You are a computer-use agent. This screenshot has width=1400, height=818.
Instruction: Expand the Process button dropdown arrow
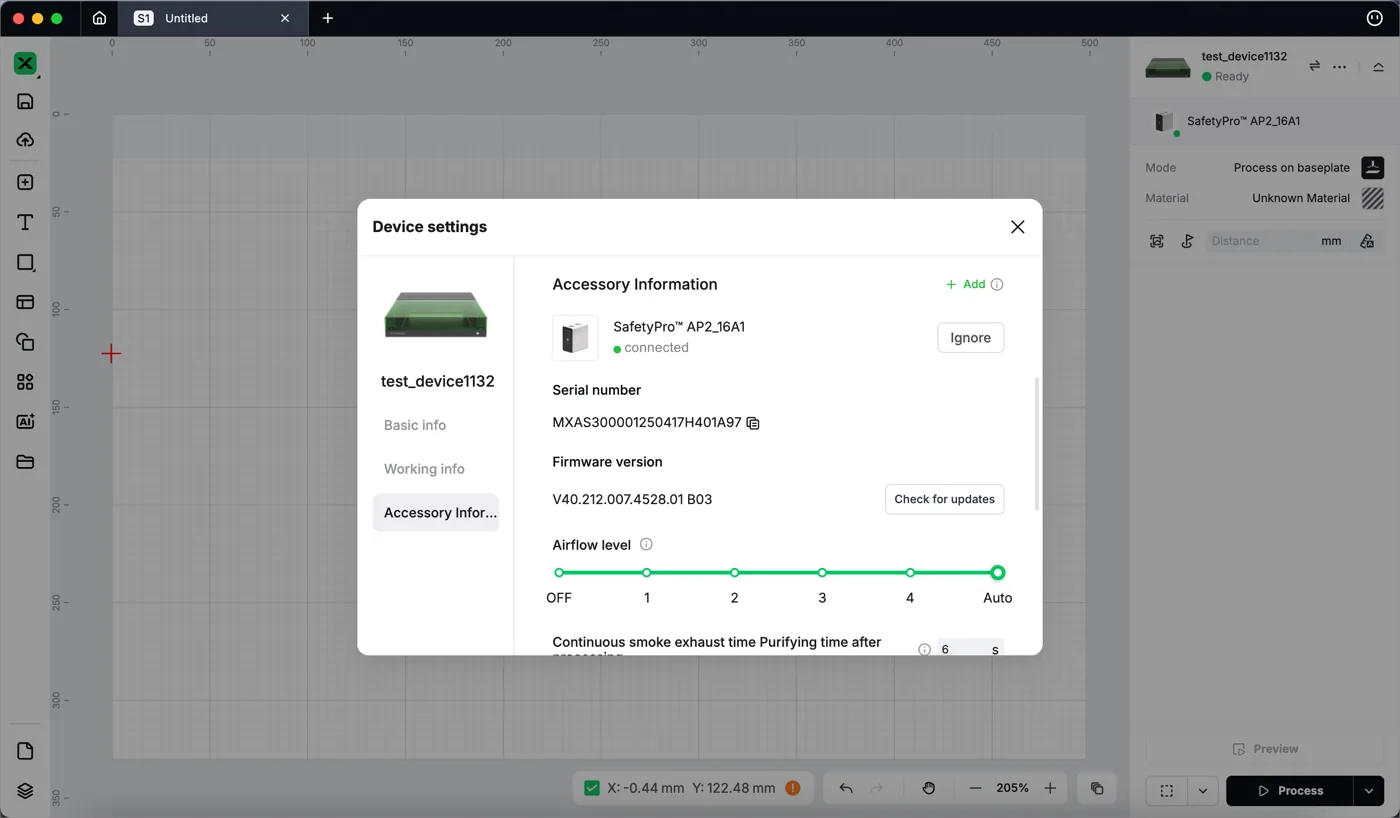1368,790
